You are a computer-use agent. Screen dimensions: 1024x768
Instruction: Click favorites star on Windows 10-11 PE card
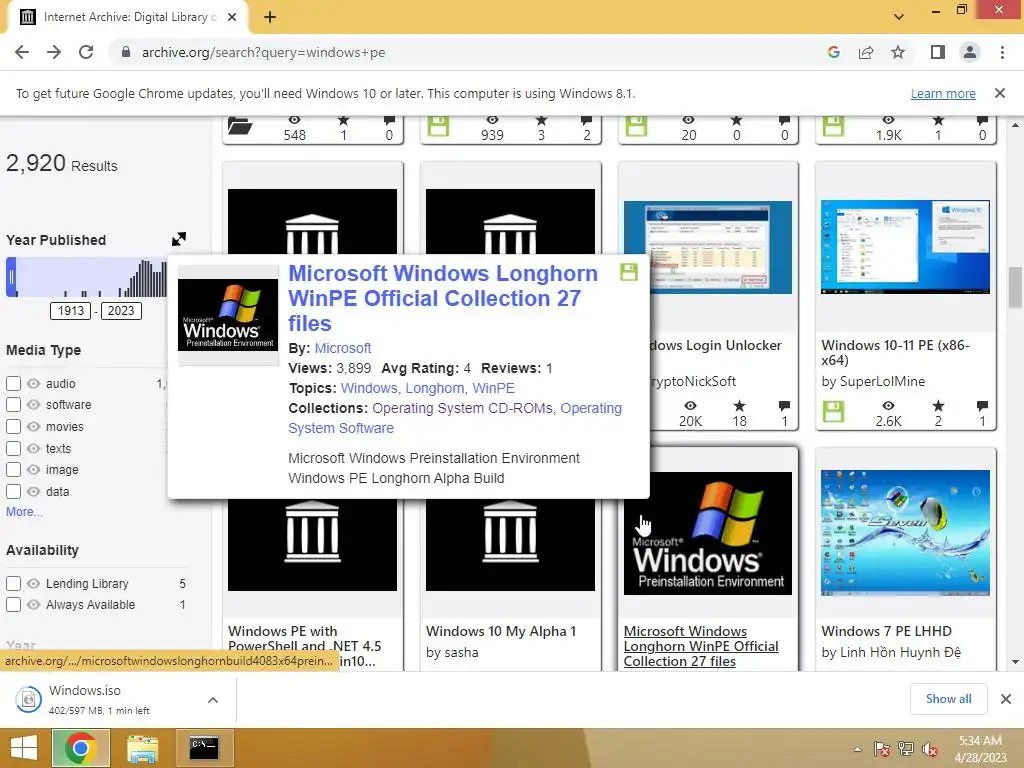pos(938,406)
